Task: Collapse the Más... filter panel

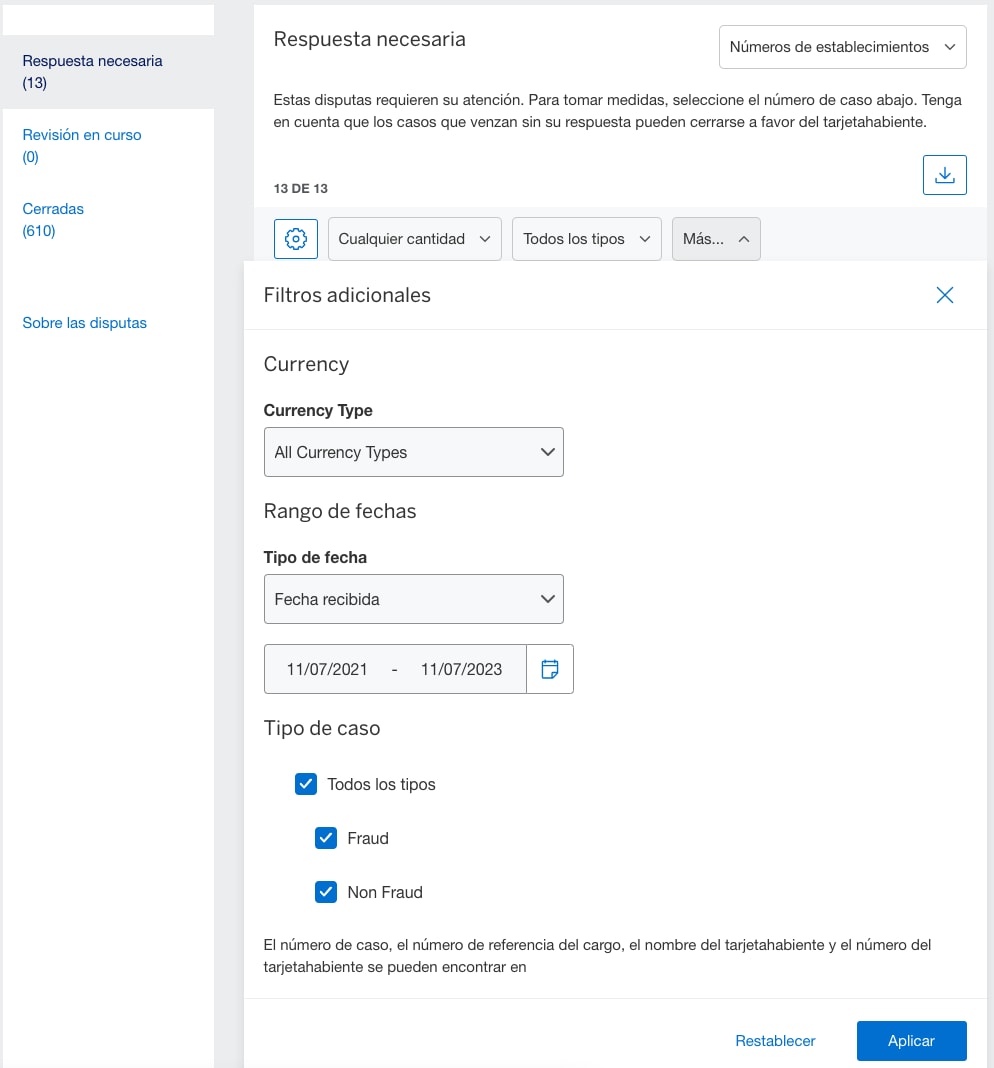Action: [x=715, y=238]
